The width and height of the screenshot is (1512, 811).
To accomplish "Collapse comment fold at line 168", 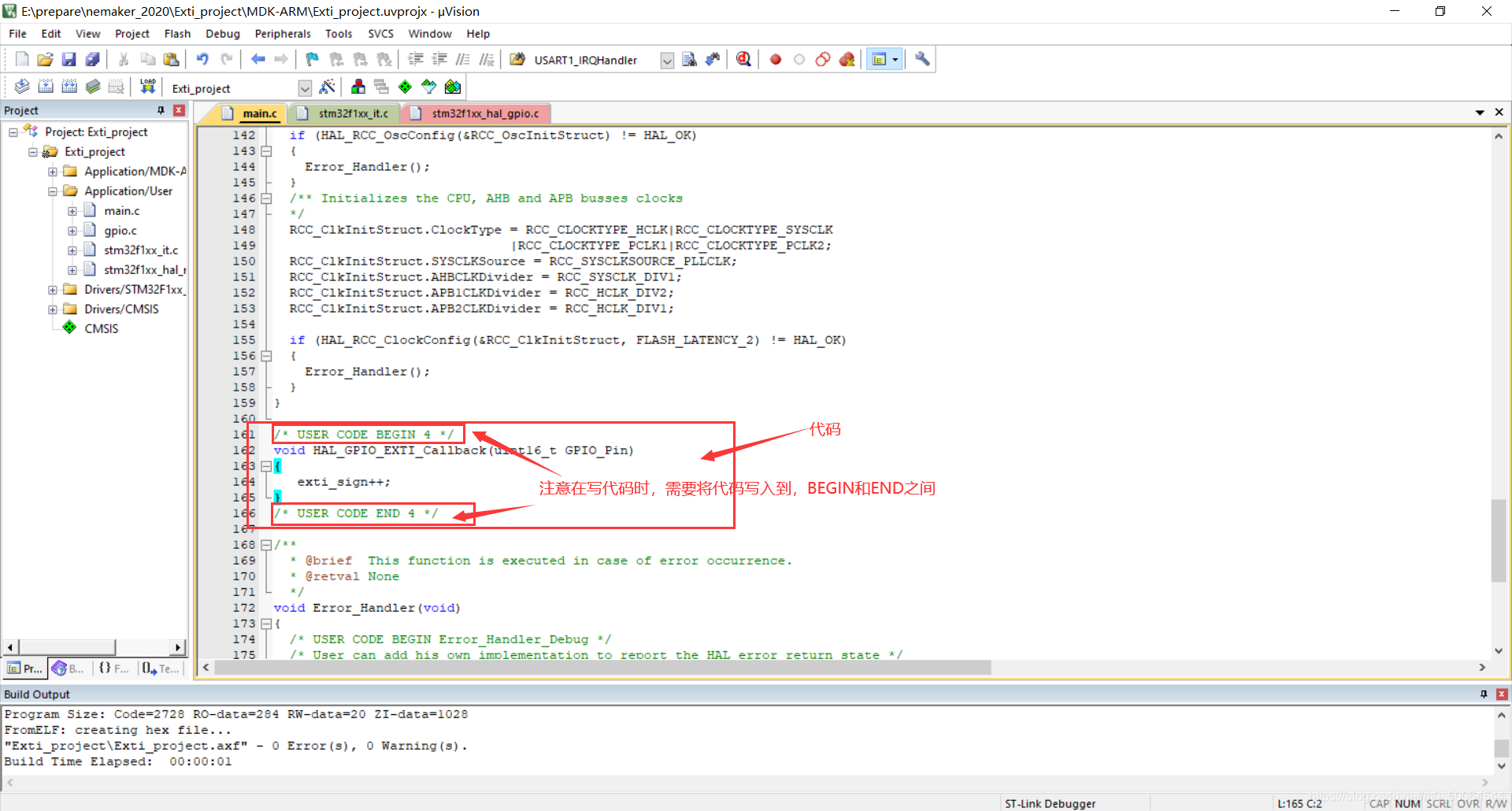I will [266, 545].
